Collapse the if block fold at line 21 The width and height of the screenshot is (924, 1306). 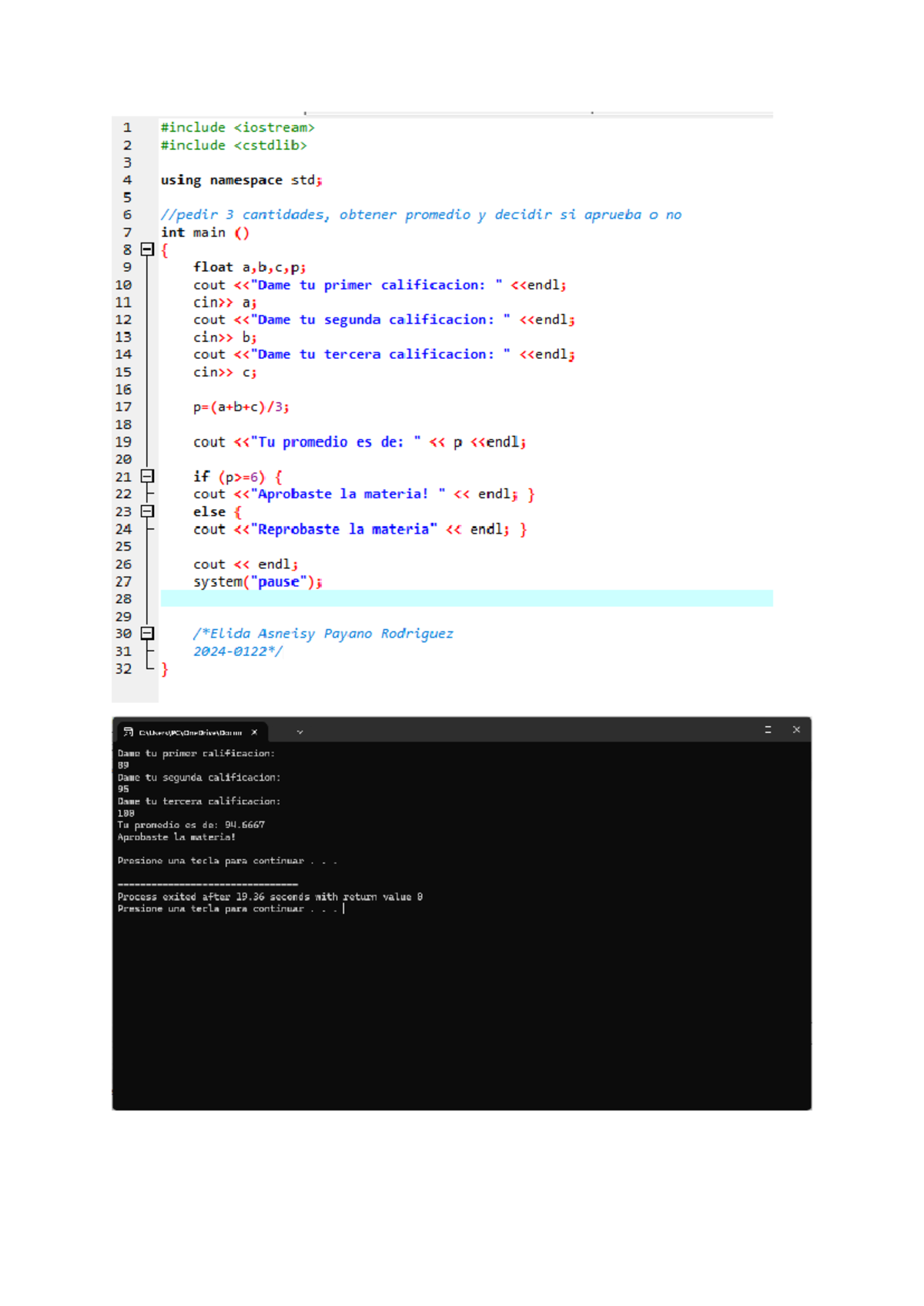click(x=147, y=477)
